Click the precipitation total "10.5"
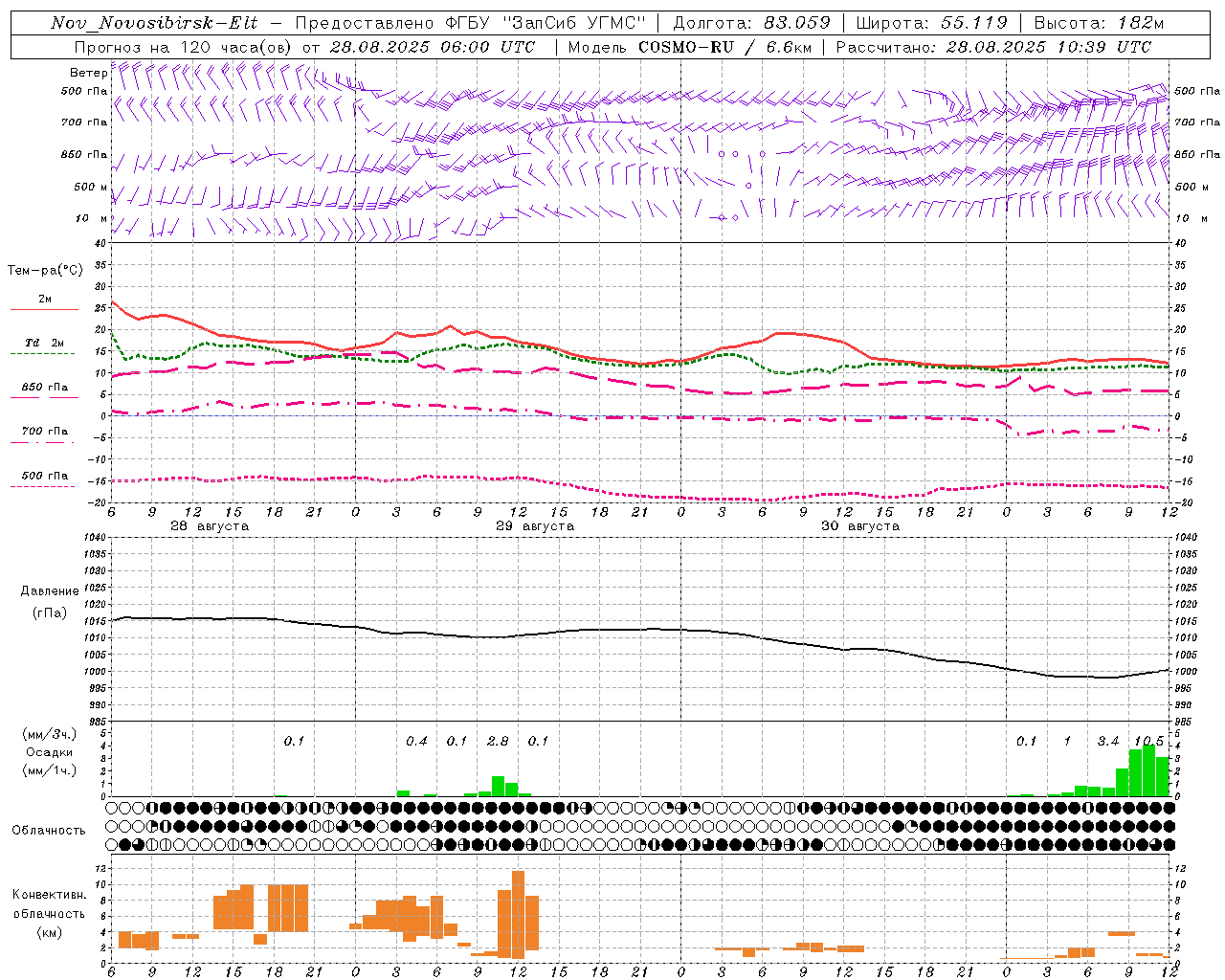The width and height of the screenshot is (1225, 980). click(1148, 741)
